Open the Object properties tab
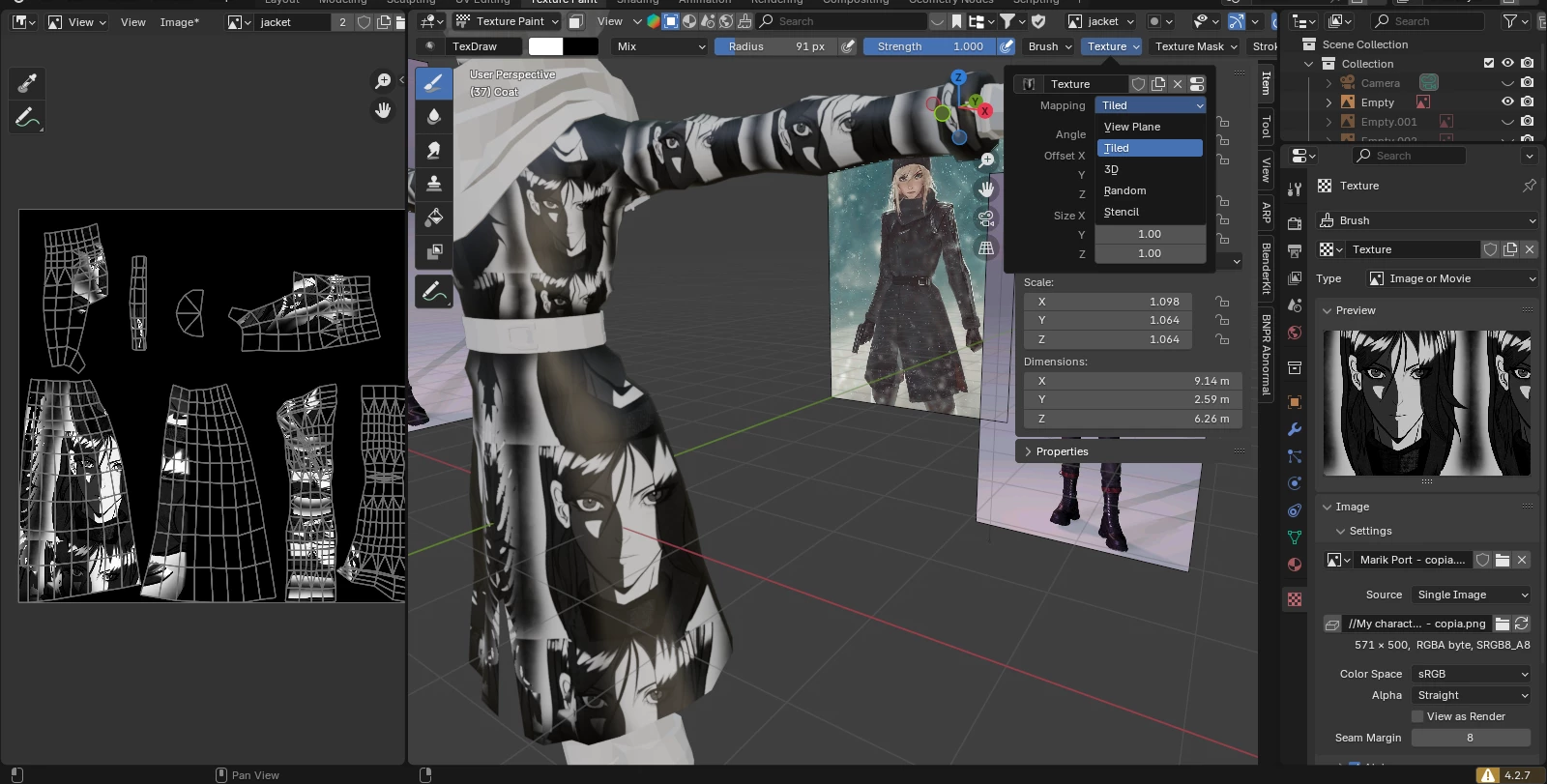The width and height of the screenshot is (1547, 784). click(1295, 402)
